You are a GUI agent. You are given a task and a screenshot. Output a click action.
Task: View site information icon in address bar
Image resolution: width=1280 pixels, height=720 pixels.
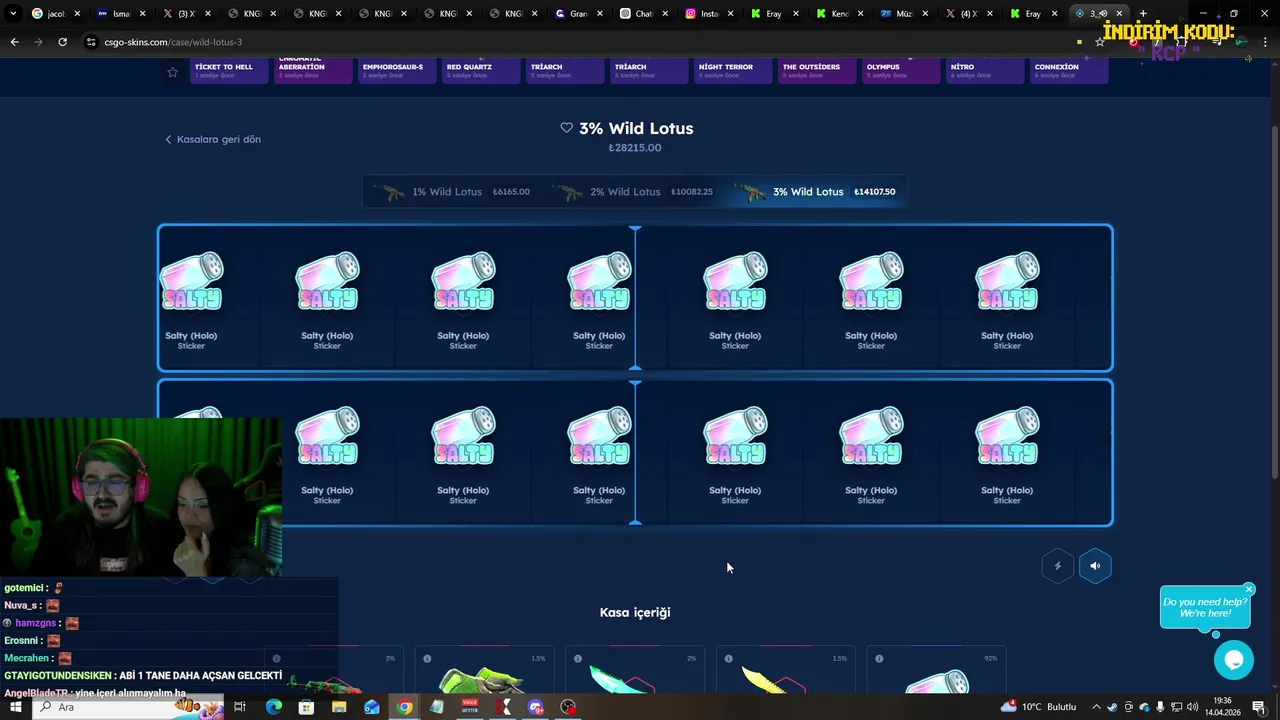pyautogui.click(x=91, y=42)
